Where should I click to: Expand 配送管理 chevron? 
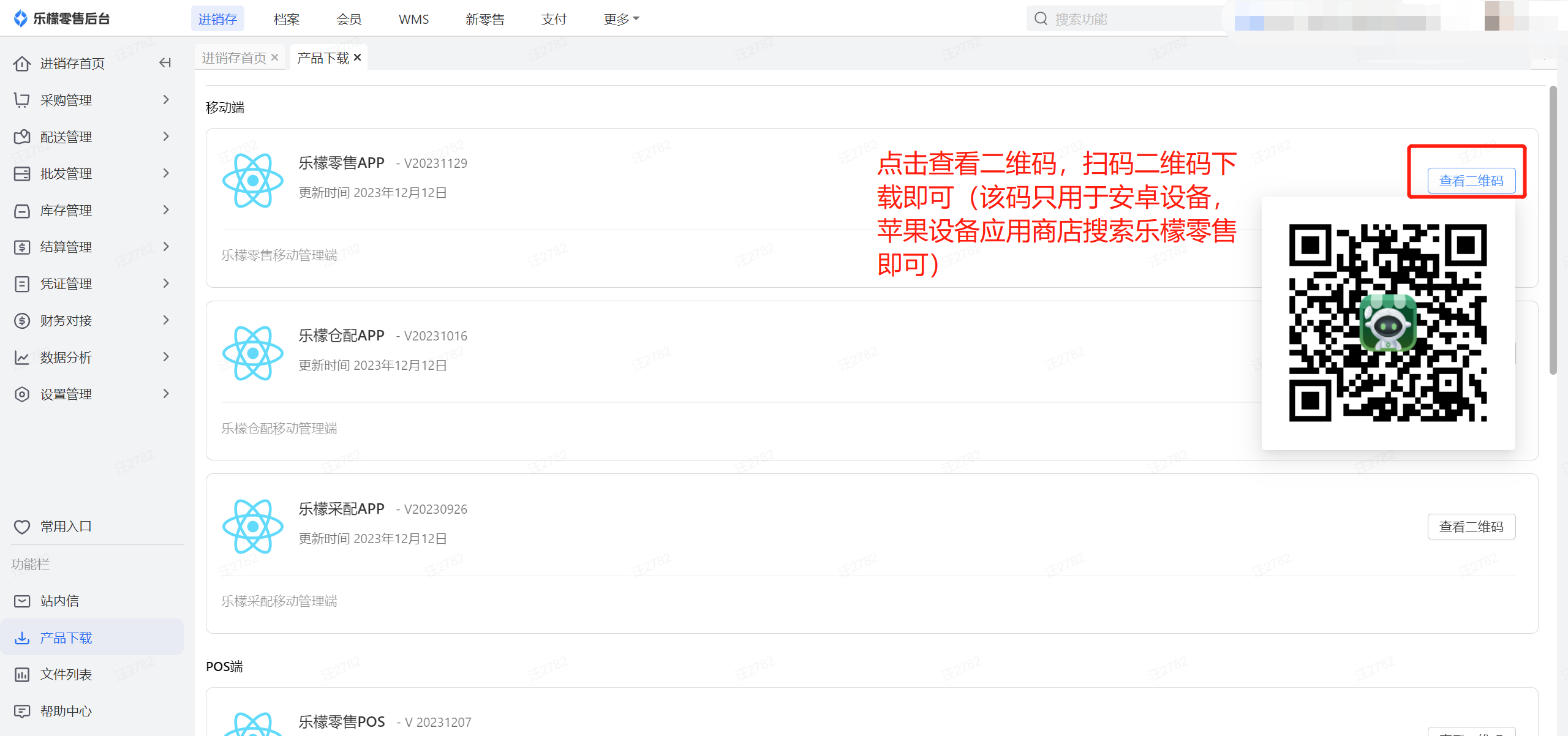point(166,136)
